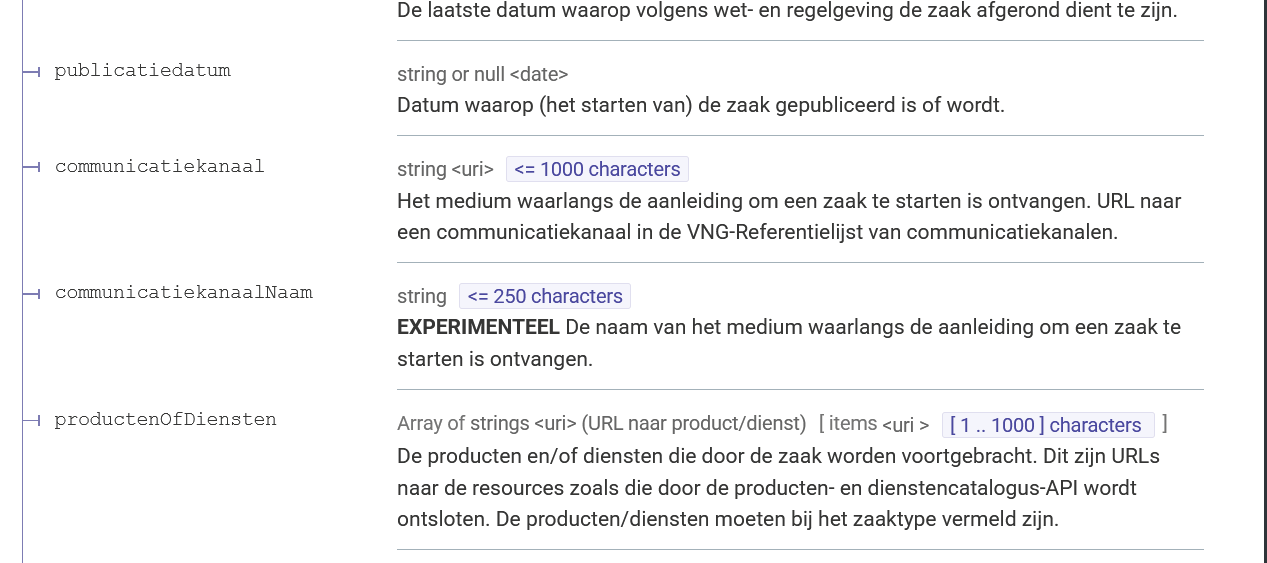Click the "<= 250 characters" constraint badge
The image size is (1267, 563).
click(545, 296)
